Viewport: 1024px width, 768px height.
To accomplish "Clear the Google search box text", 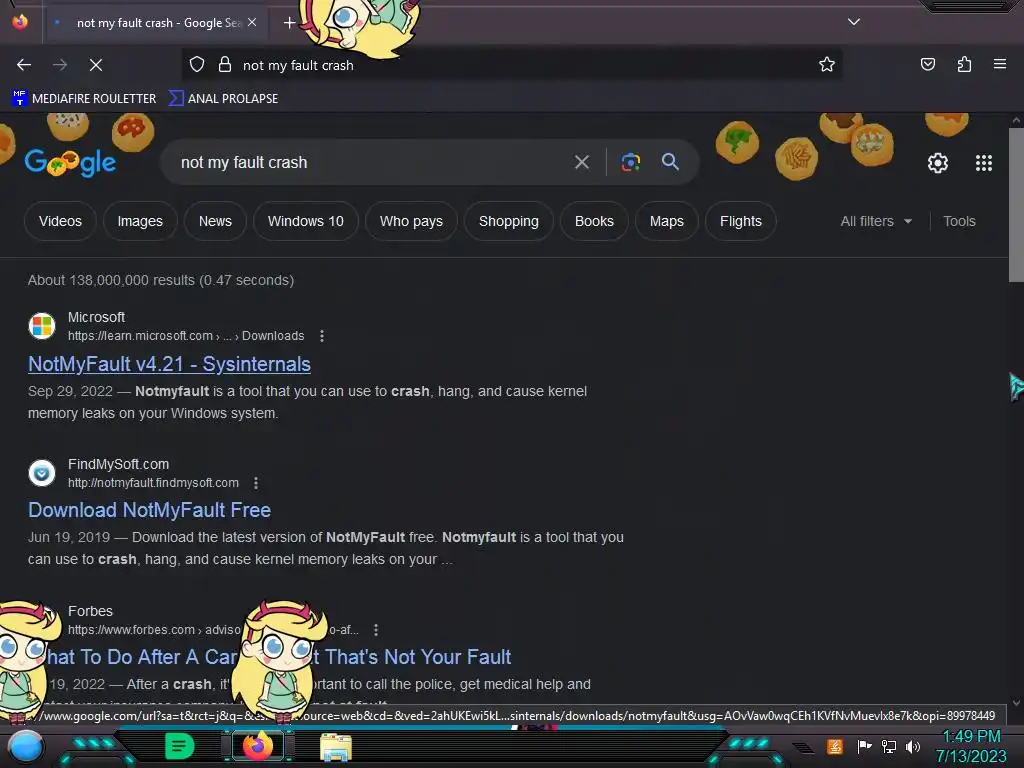I will [581, 162].
